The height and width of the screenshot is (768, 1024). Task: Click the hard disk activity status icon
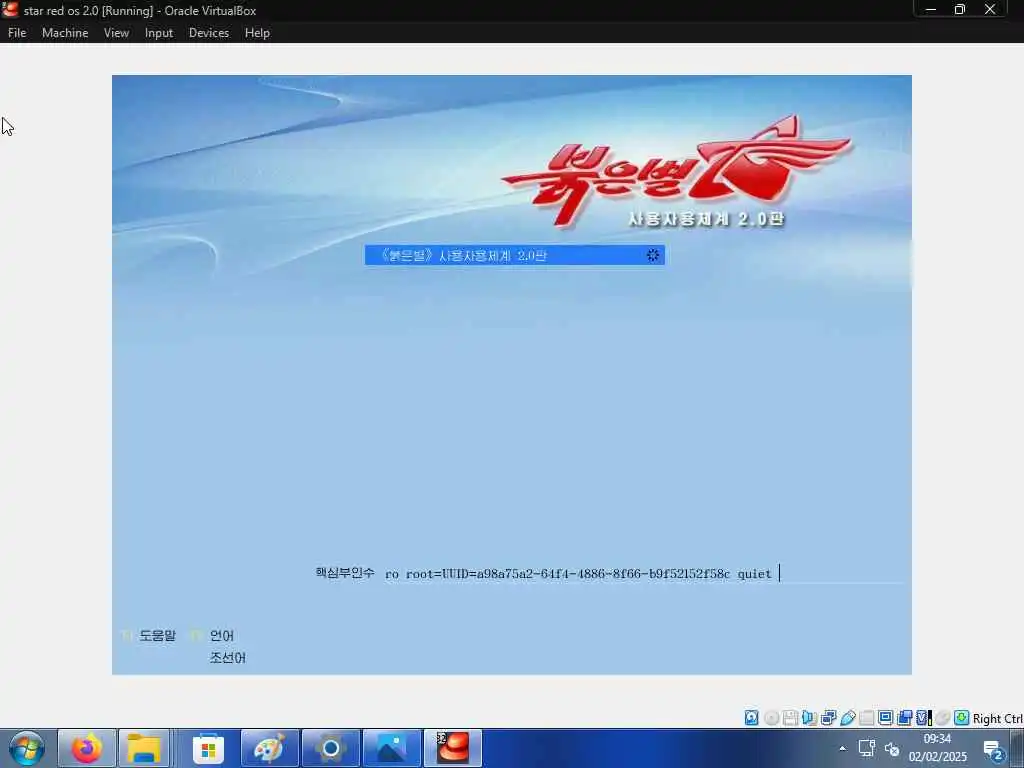pos(752,718)
